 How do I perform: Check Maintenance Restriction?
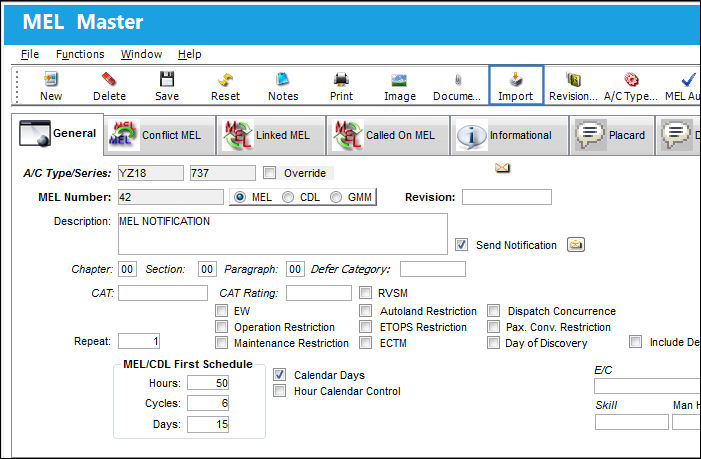pyautogui.click(x=221, y=343)
